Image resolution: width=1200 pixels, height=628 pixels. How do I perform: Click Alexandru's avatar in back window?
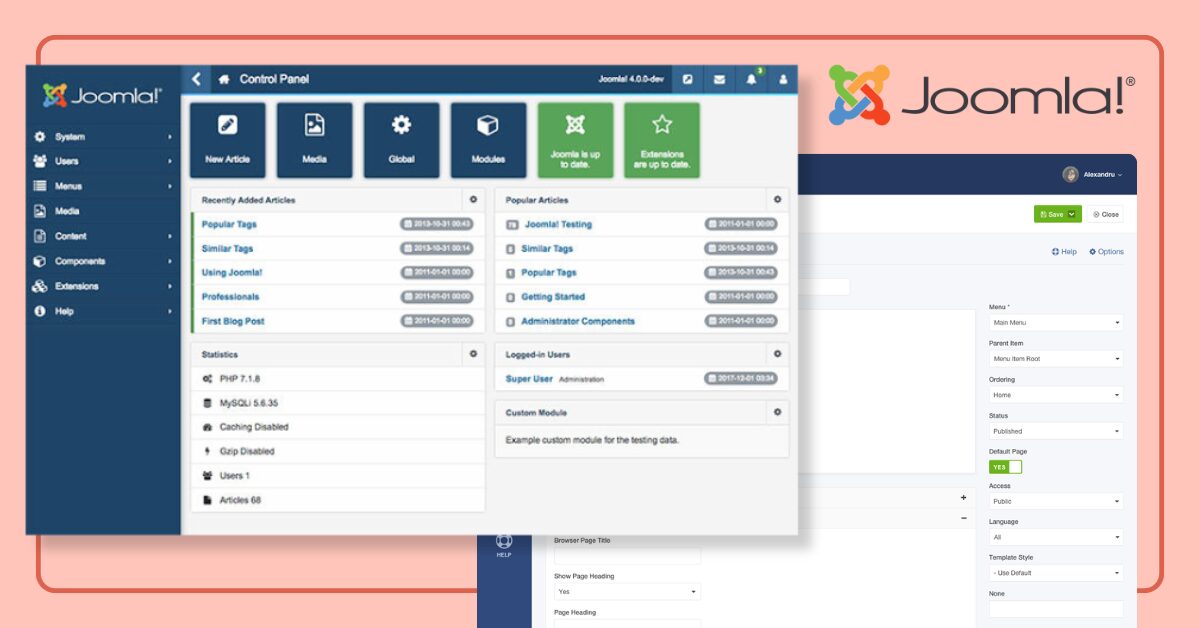coord(1071,174)
